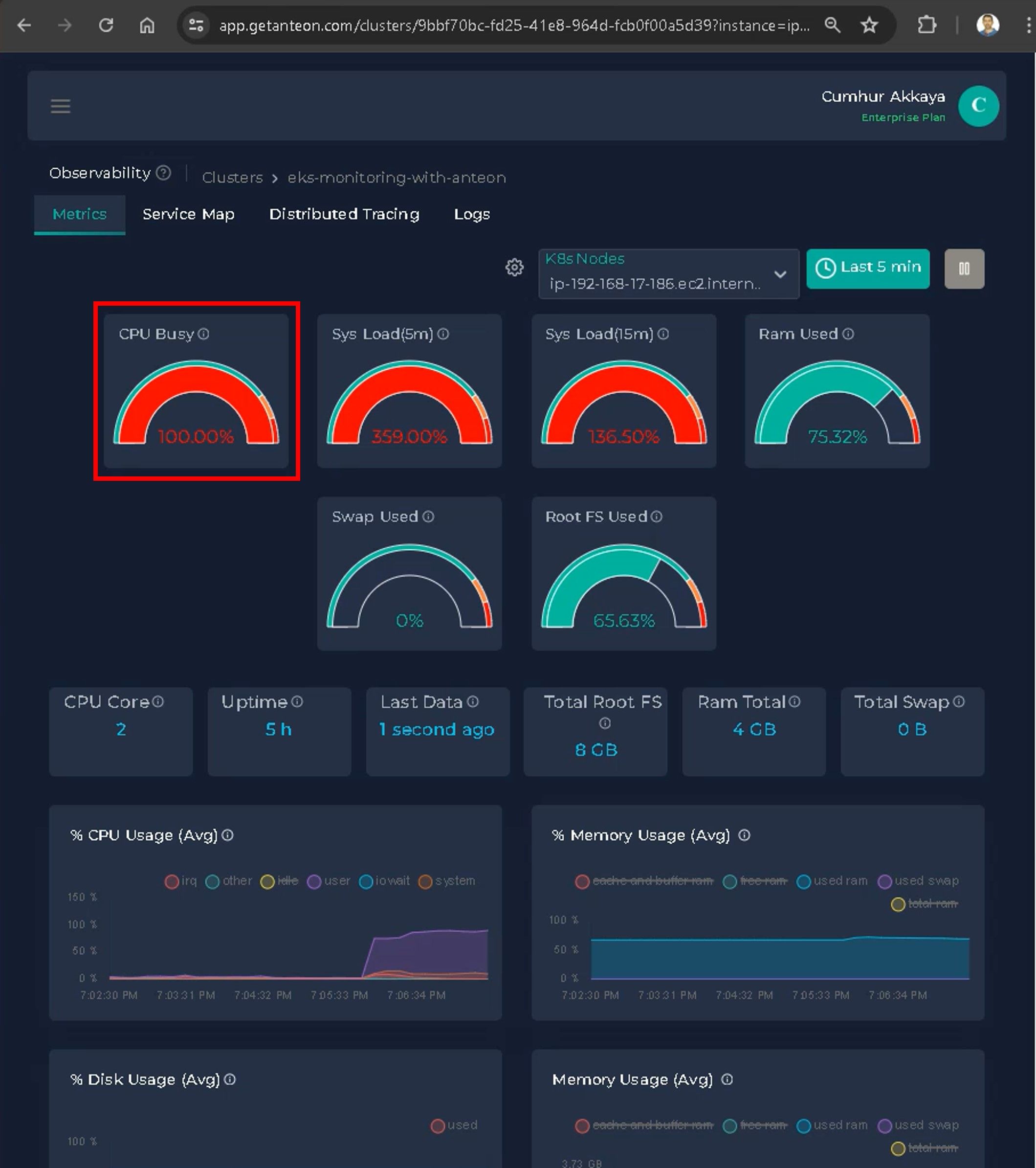Click info icon for % CPU Usage chart

coord(227,835)
